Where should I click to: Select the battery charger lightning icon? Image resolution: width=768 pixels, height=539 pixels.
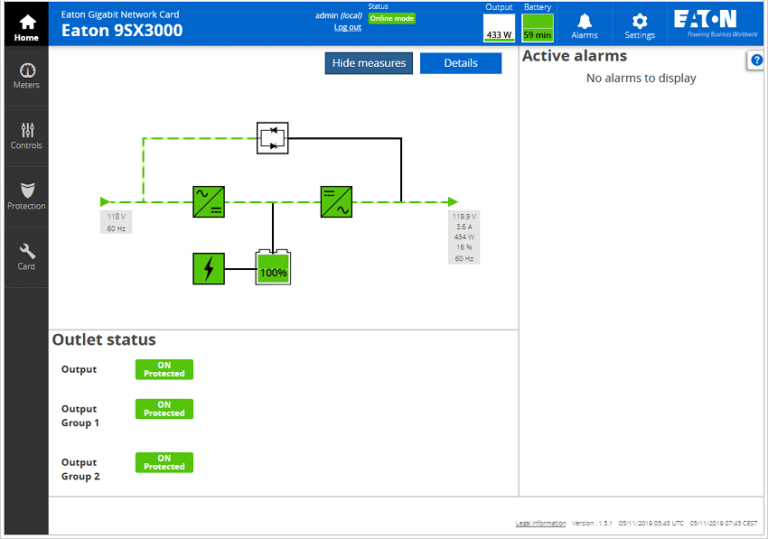tap(209, 269)
